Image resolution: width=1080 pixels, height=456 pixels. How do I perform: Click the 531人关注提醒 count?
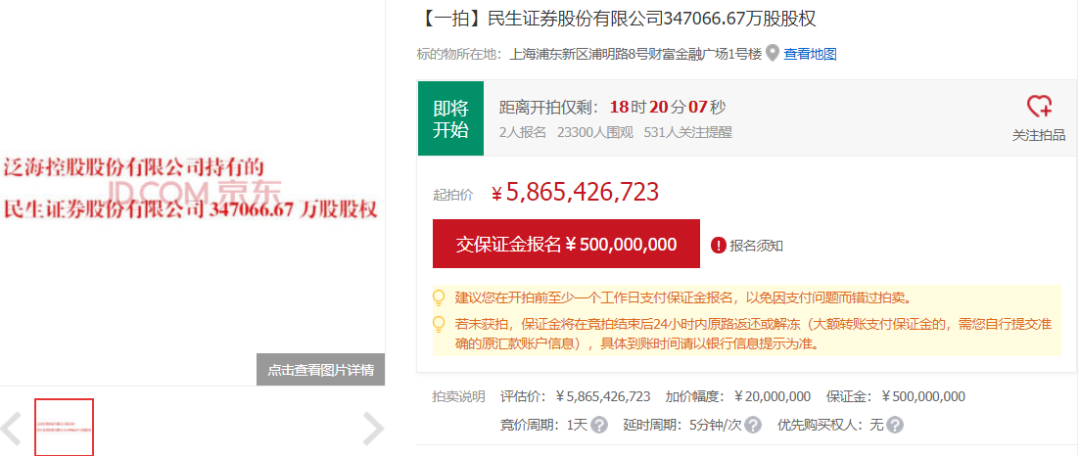click(687, 131)
